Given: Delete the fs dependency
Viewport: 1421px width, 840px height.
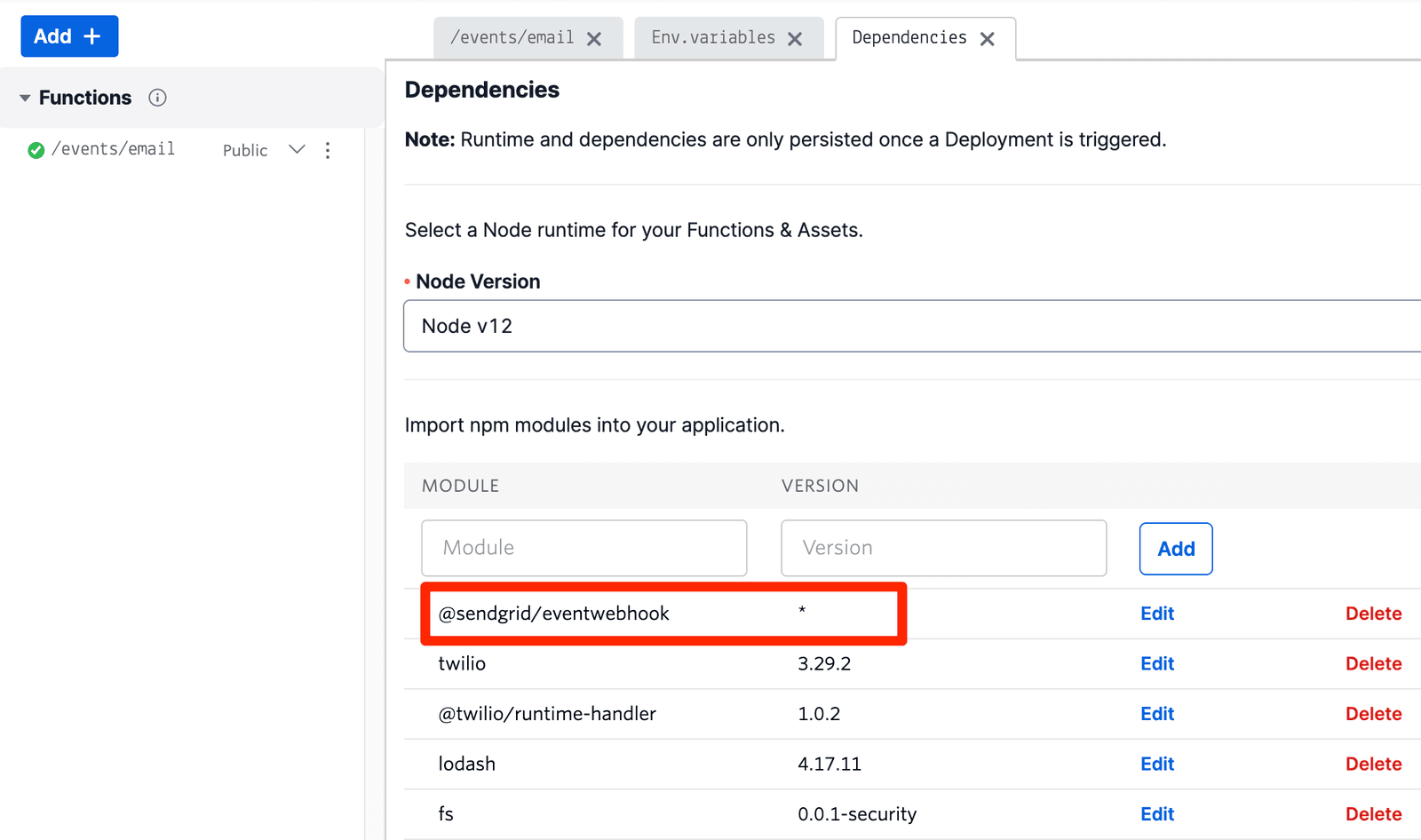Looking at the screenshot, I should pyautogui.click(x=1373, y=813).
